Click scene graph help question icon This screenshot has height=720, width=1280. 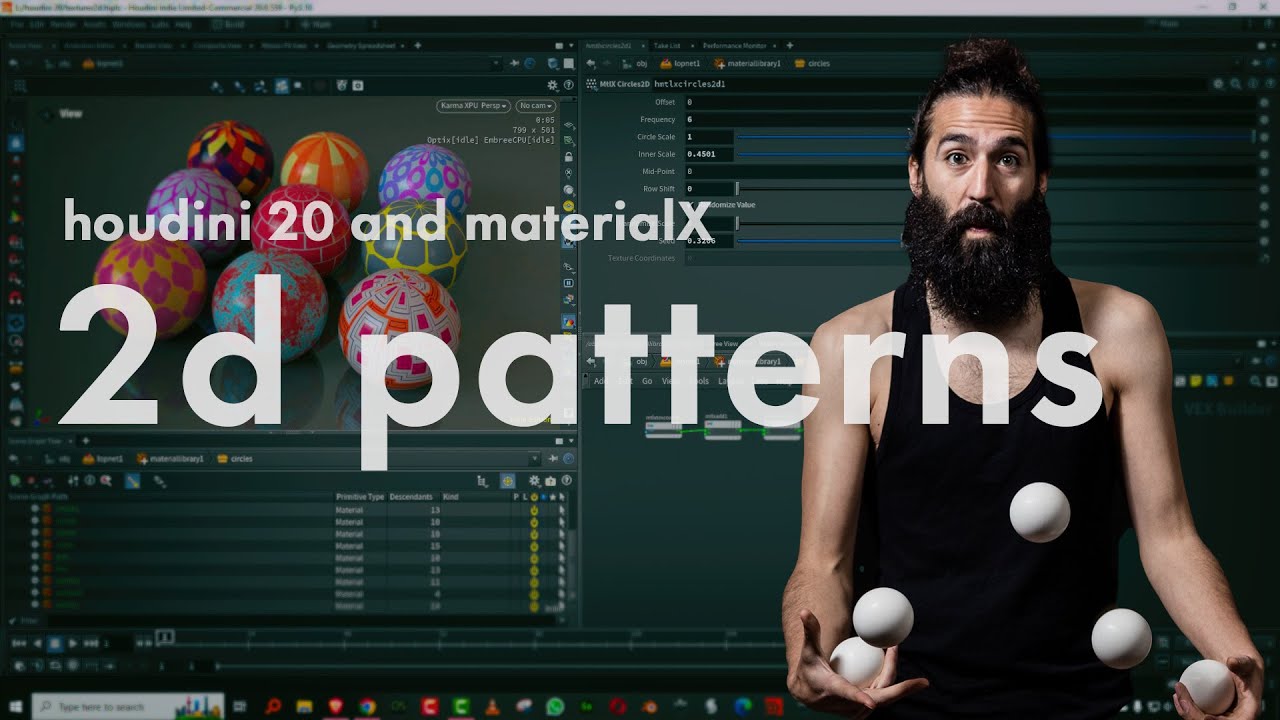click(x=566, y=481)
